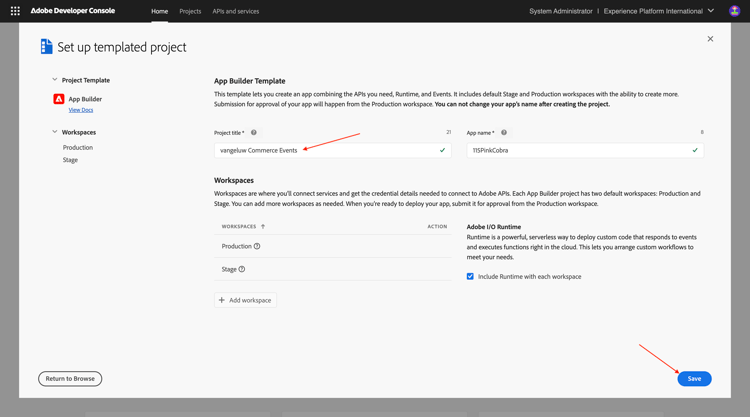Click the user profile avatar
The width and height of the screenshot is (750, 417).
point(734,11)
